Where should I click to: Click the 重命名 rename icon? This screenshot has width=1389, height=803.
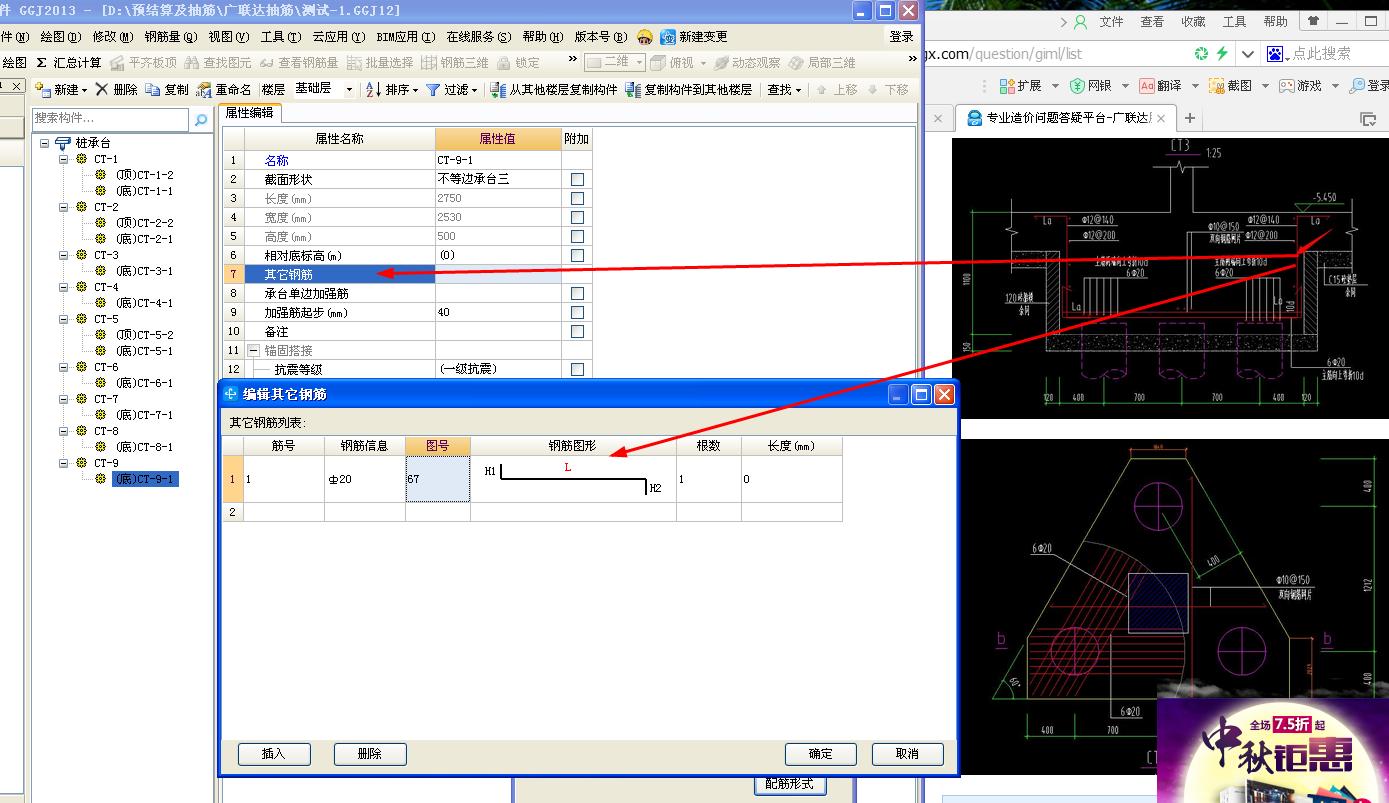204,89
